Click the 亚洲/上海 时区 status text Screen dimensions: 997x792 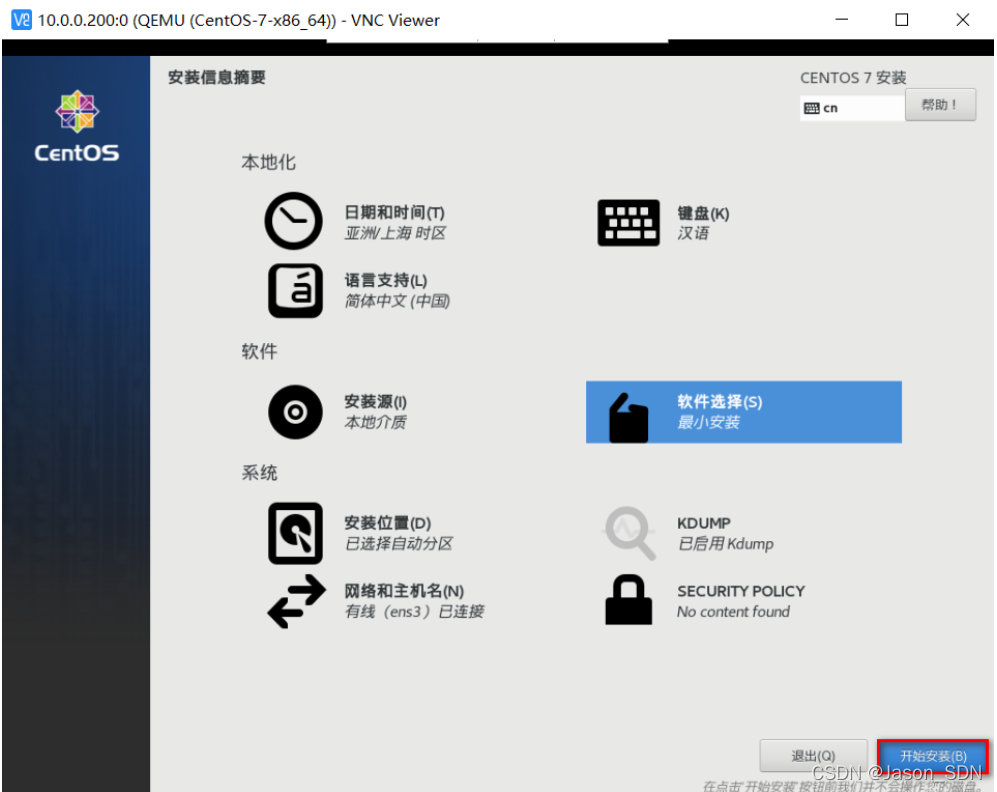point(395,233)
